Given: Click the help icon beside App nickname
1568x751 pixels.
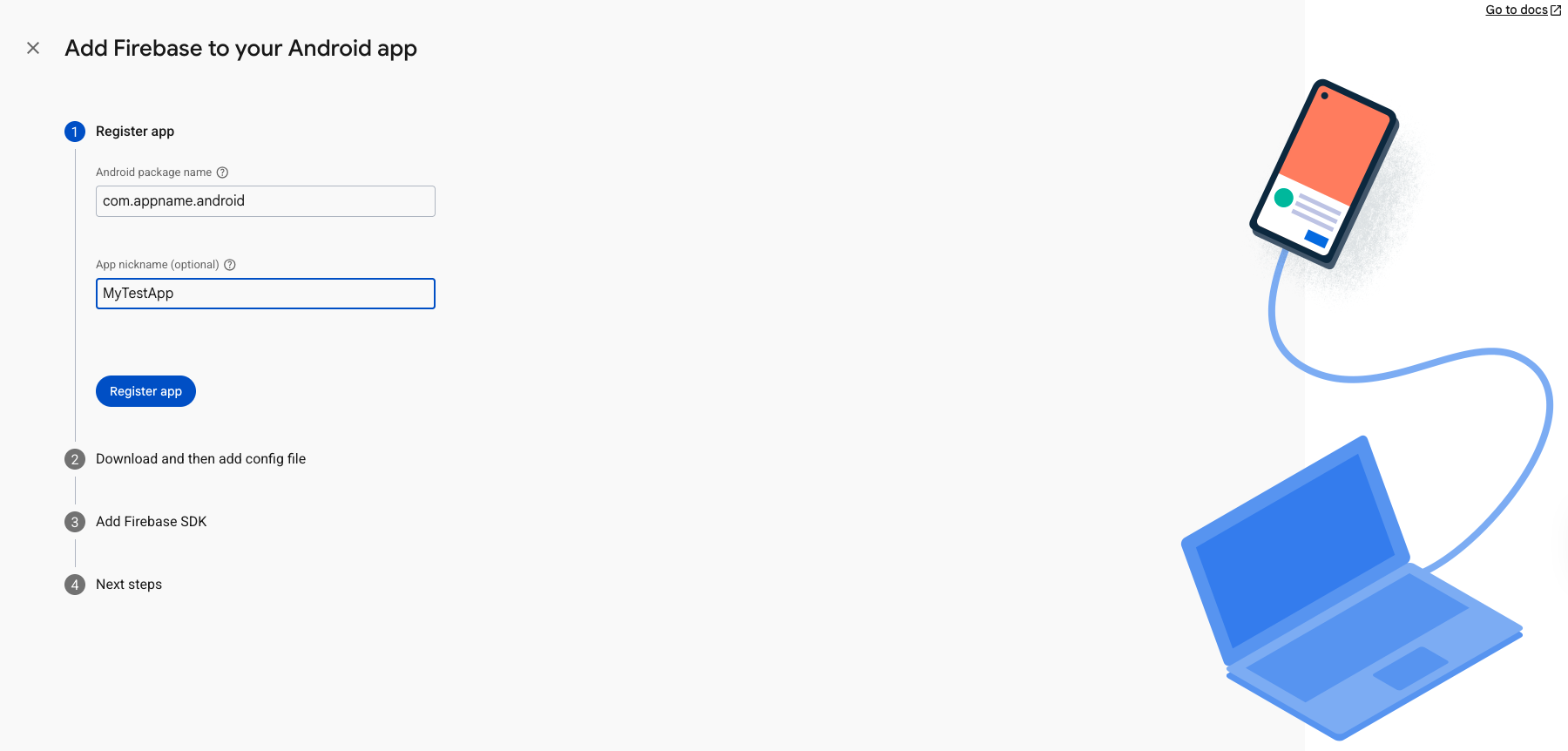Looking at the screenshot, I should pos(230,265).
